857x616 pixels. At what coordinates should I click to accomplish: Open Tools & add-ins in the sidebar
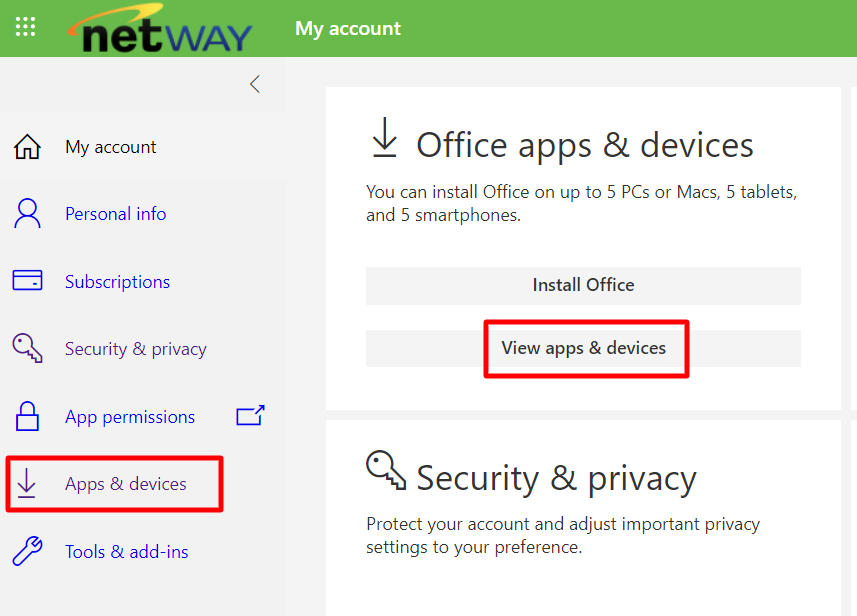(126, 552)
